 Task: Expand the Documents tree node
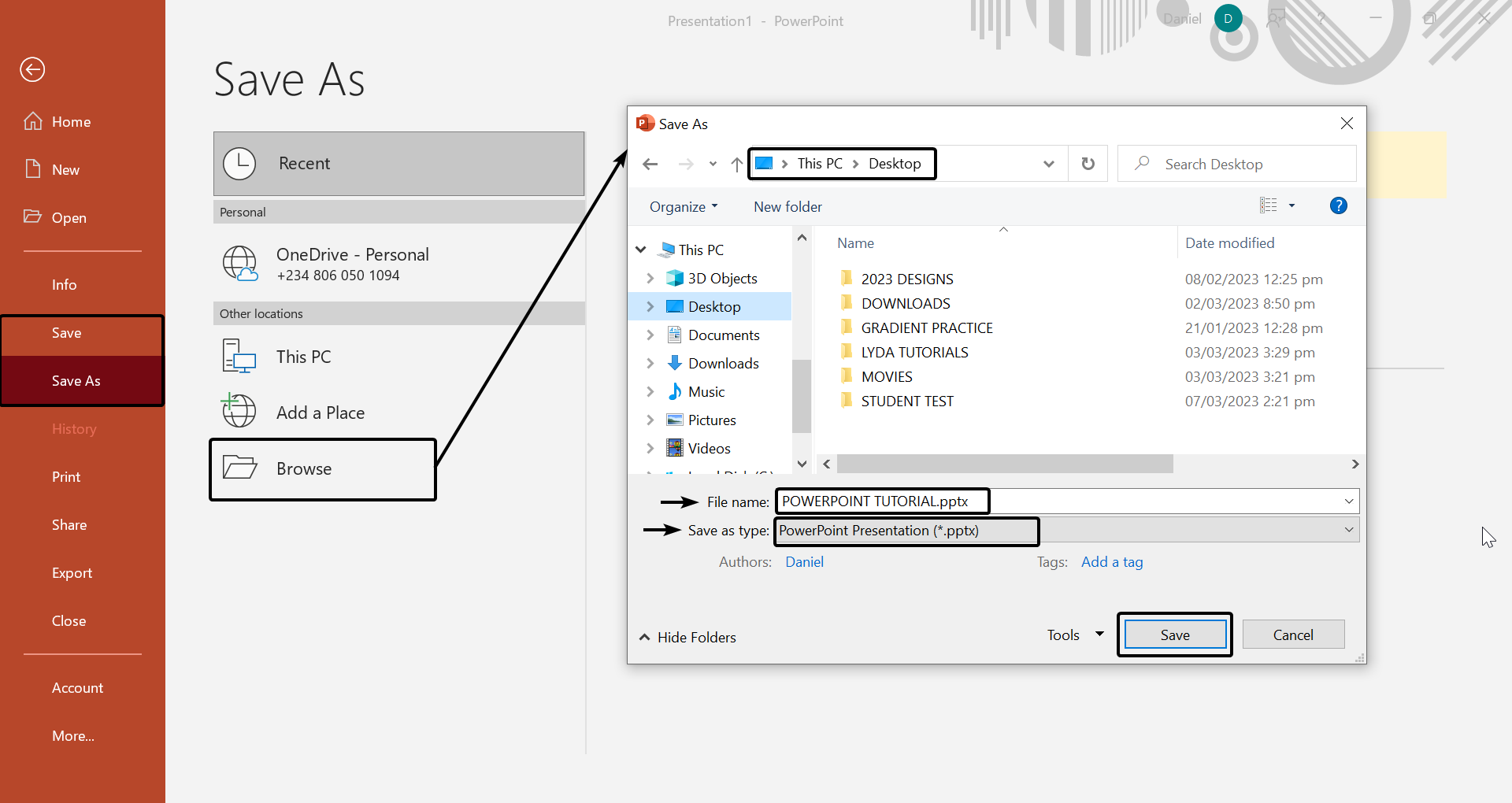[650, 335]
